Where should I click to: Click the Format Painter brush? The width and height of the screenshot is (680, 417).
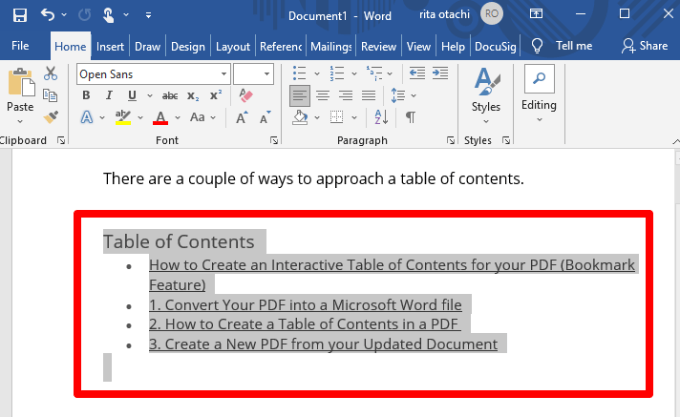(51, 117)
